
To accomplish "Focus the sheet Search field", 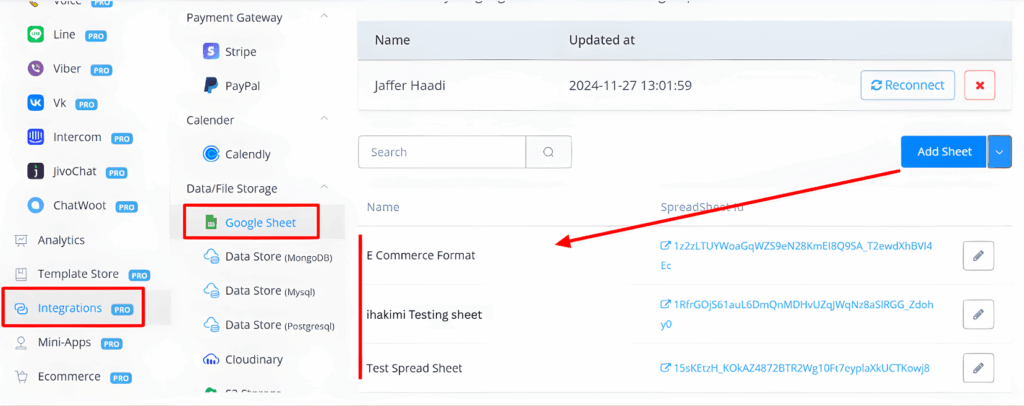I will tap(442, 153).
